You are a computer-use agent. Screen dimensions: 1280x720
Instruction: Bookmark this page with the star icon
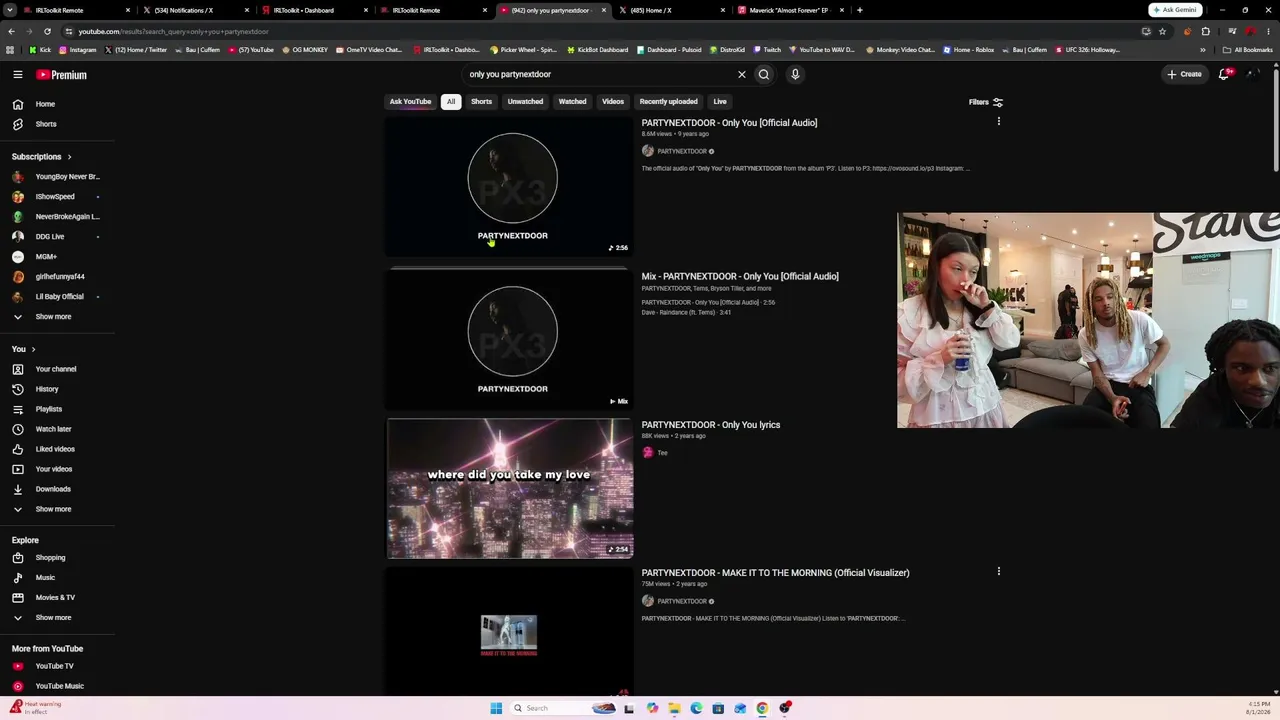coord(1162,31)
